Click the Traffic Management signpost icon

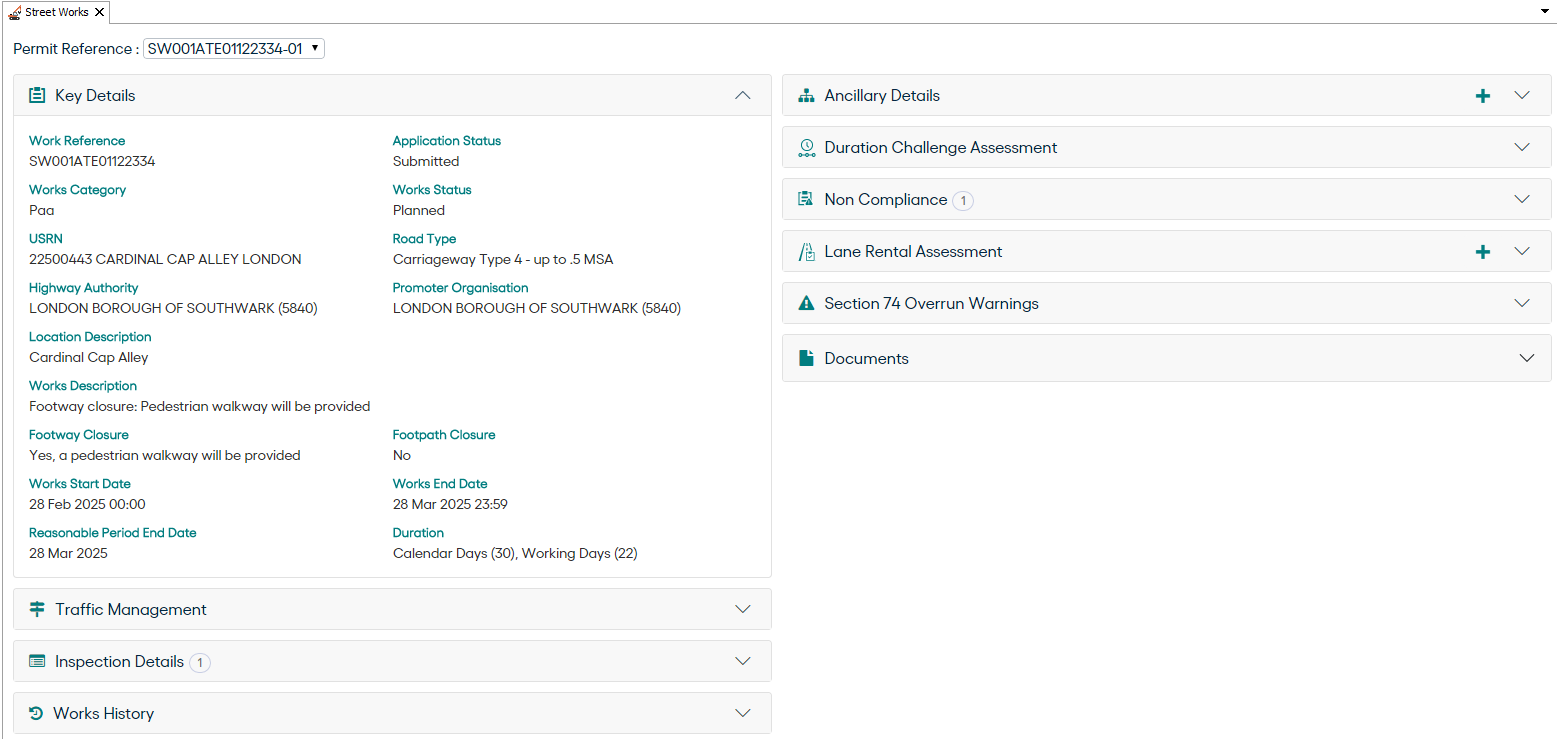[x=37, y=610]
